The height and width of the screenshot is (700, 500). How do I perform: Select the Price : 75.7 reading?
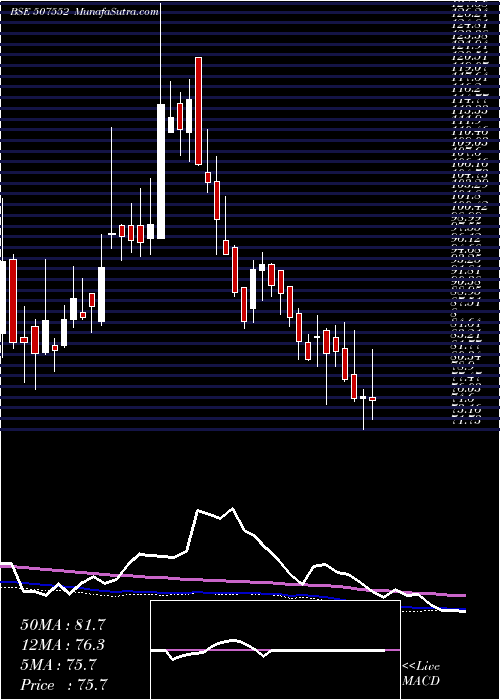(64, 684)
